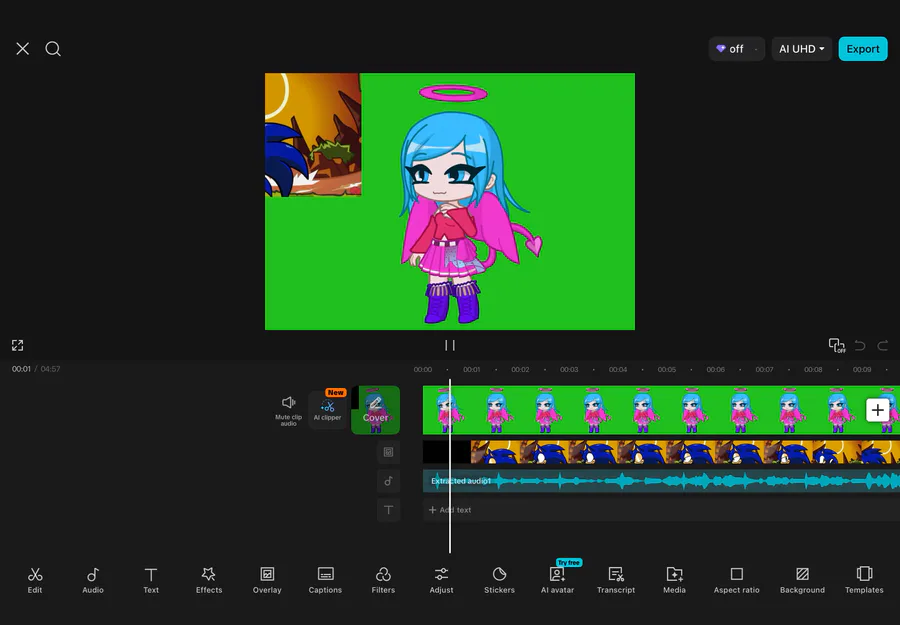900x625 pixels.
Task: Select the Sonic overlay in the preview
Action: (313, 134)
